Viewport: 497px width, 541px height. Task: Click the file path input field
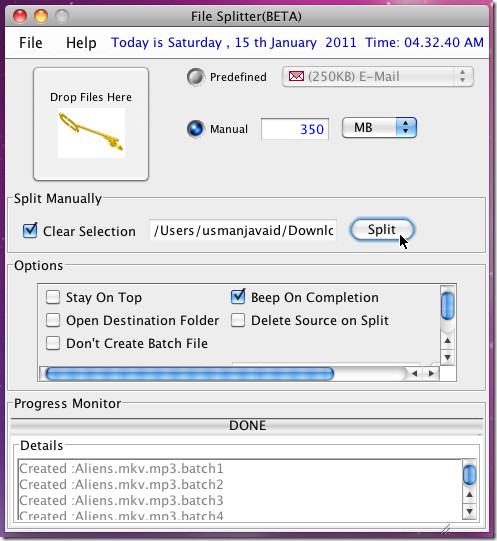click(x=243, y=230)
